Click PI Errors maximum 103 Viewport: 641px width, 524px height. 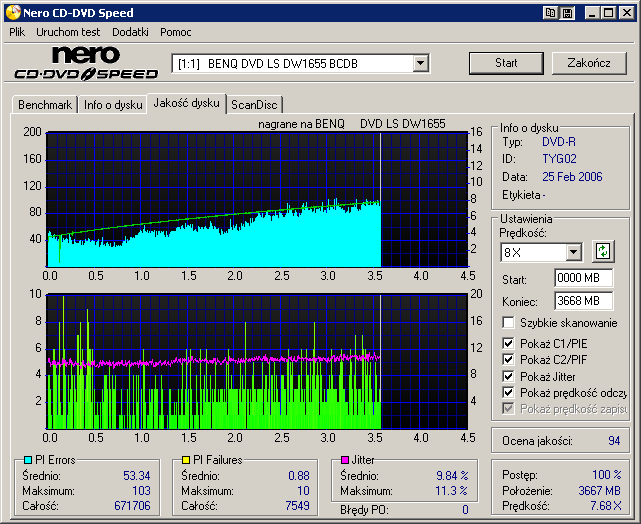point(141,491)
